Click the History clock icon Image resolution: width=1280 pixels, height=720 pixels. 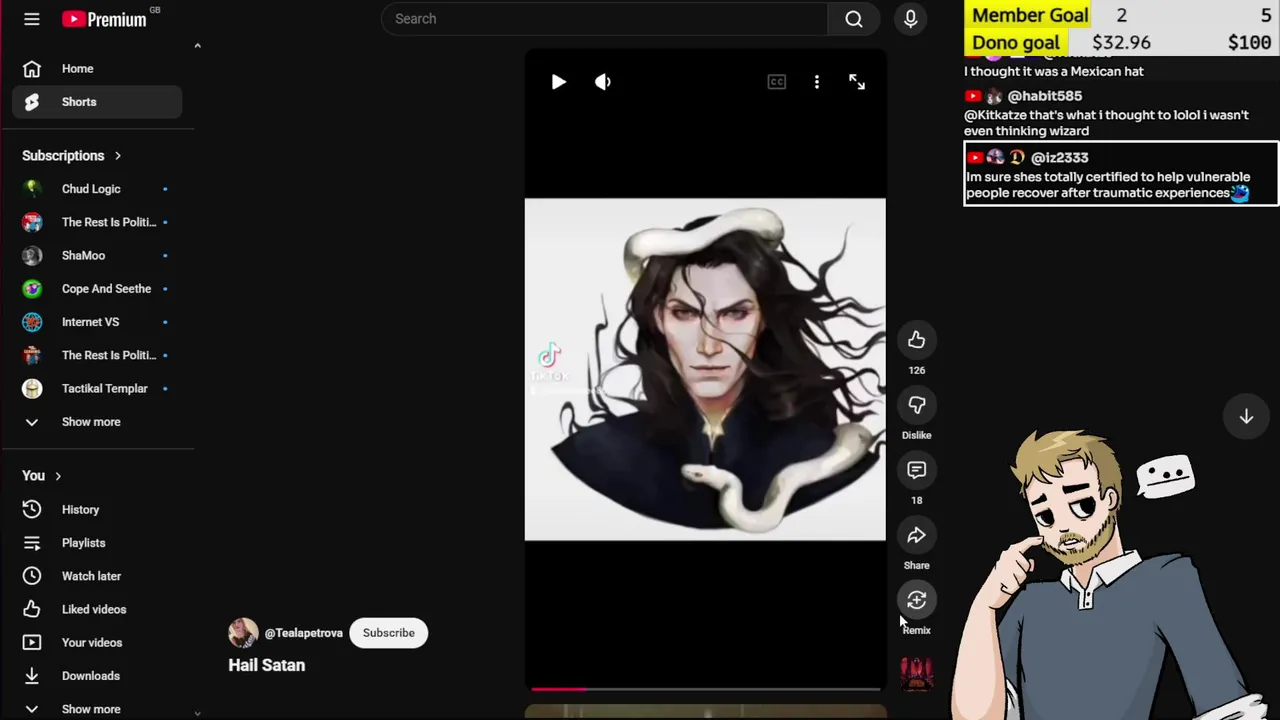coord(32,510)
